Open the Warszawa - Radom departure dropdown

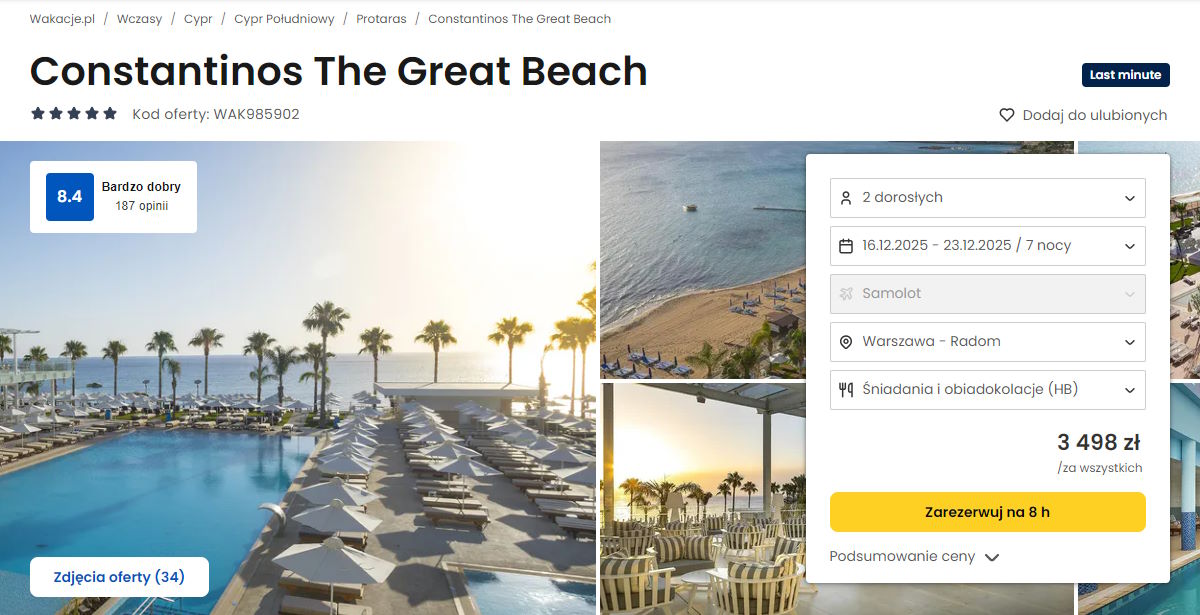pos(987,342)
